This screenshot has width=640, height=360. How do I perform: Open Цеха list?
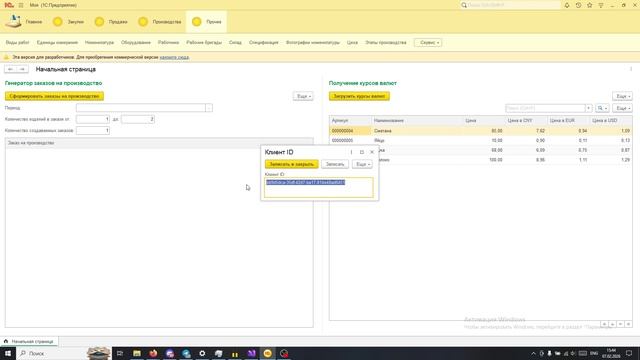(352, 42)
